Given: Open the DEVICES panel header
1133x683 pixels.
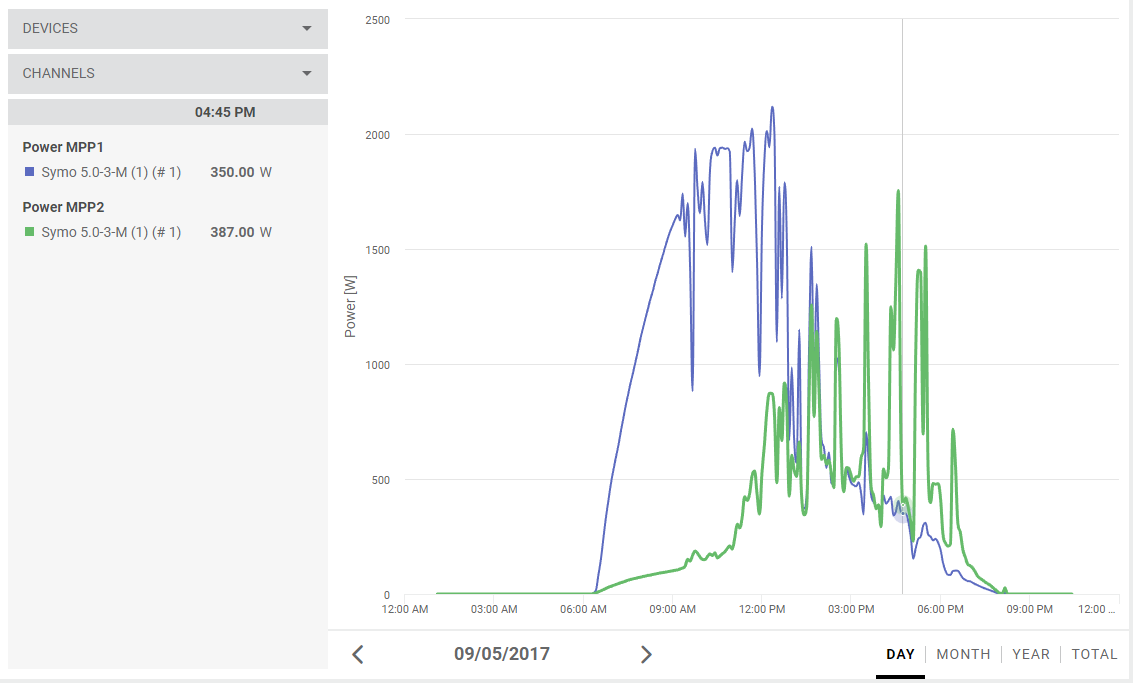Looking at the screenshot, I should tap(168, 29).
